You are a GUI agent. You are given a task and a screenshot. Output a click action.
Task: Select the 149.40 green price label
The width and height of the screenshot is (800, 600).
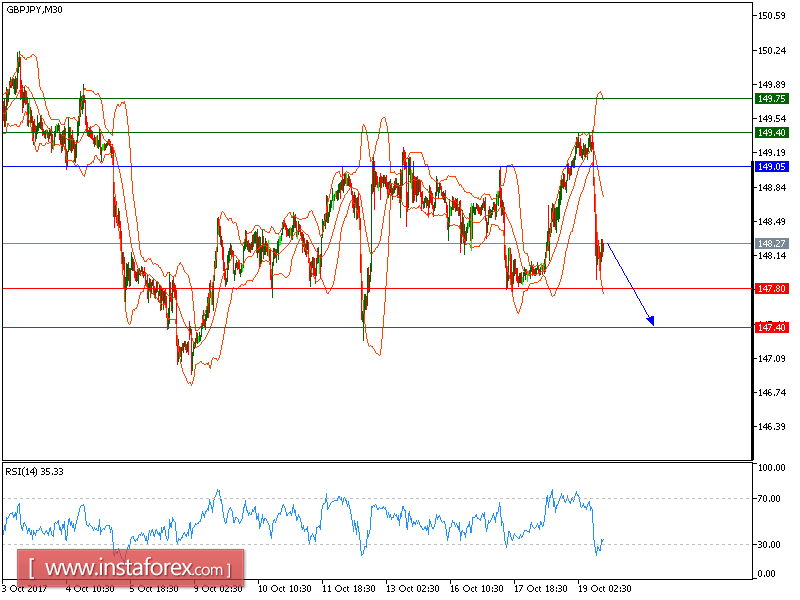pos(771,133)
